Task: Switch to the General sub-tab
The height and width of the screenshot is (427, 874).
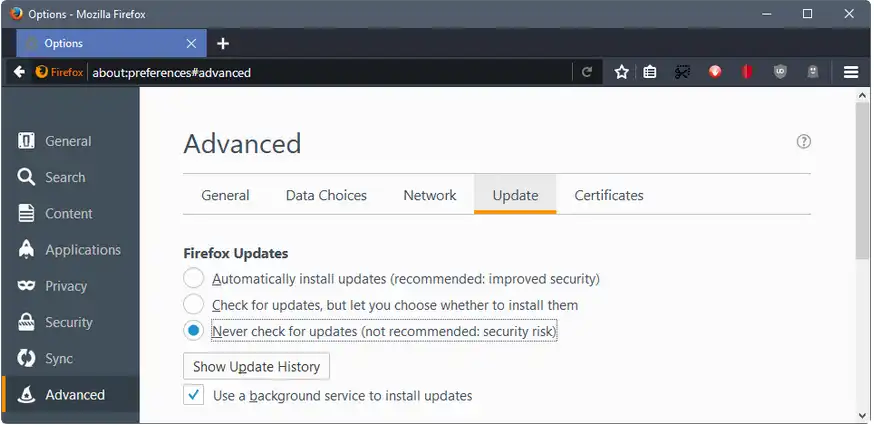Action: coord(225,195)
